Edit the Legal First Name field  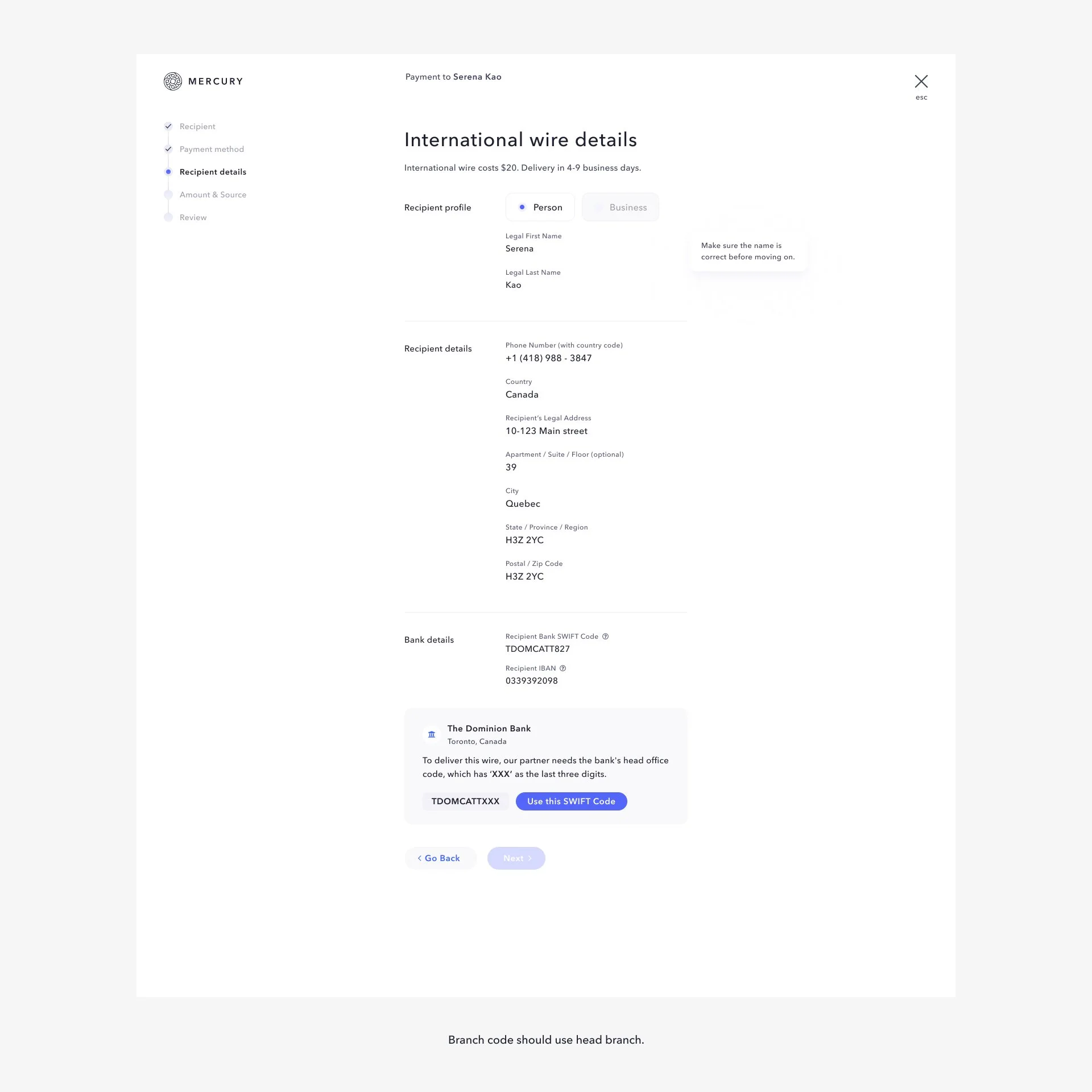[x=519, y=249]
